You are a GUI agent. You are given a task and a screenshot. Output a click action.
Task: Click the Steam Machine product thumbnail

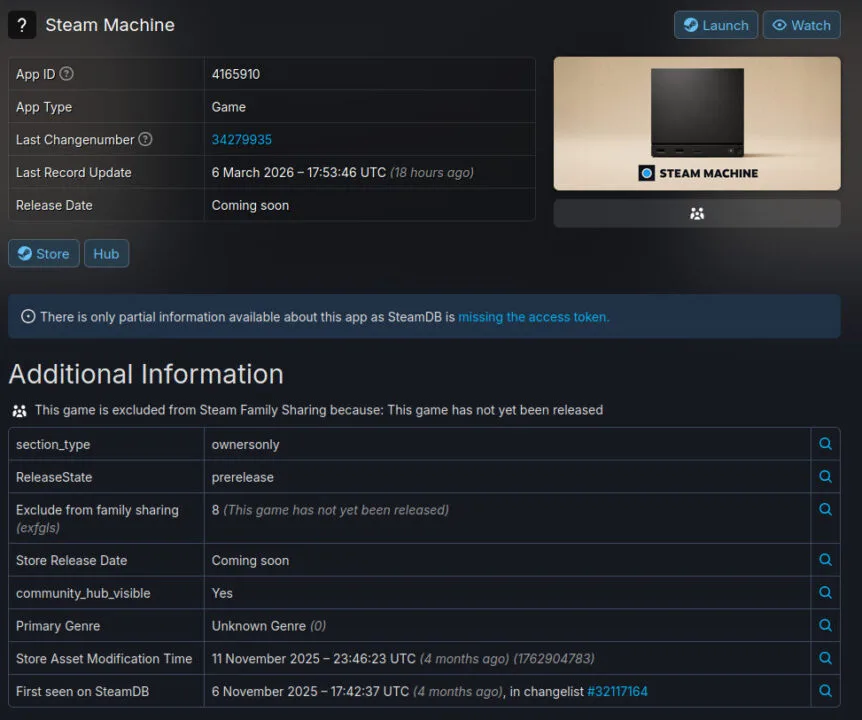click(696, 122)
